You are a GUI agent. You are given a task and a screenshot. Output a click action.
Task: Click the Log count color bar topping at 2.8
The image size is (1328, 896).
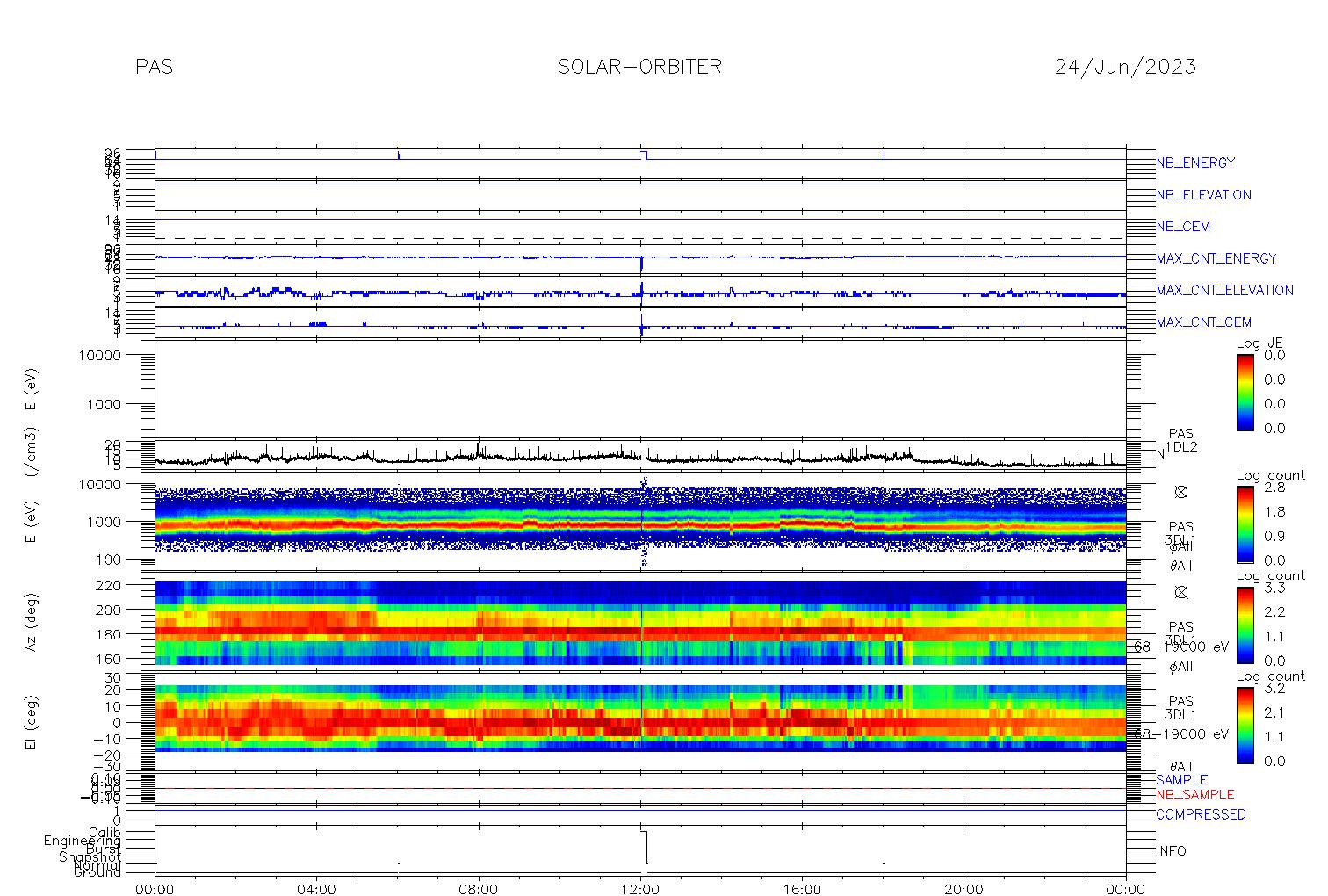click(1245, 524)
